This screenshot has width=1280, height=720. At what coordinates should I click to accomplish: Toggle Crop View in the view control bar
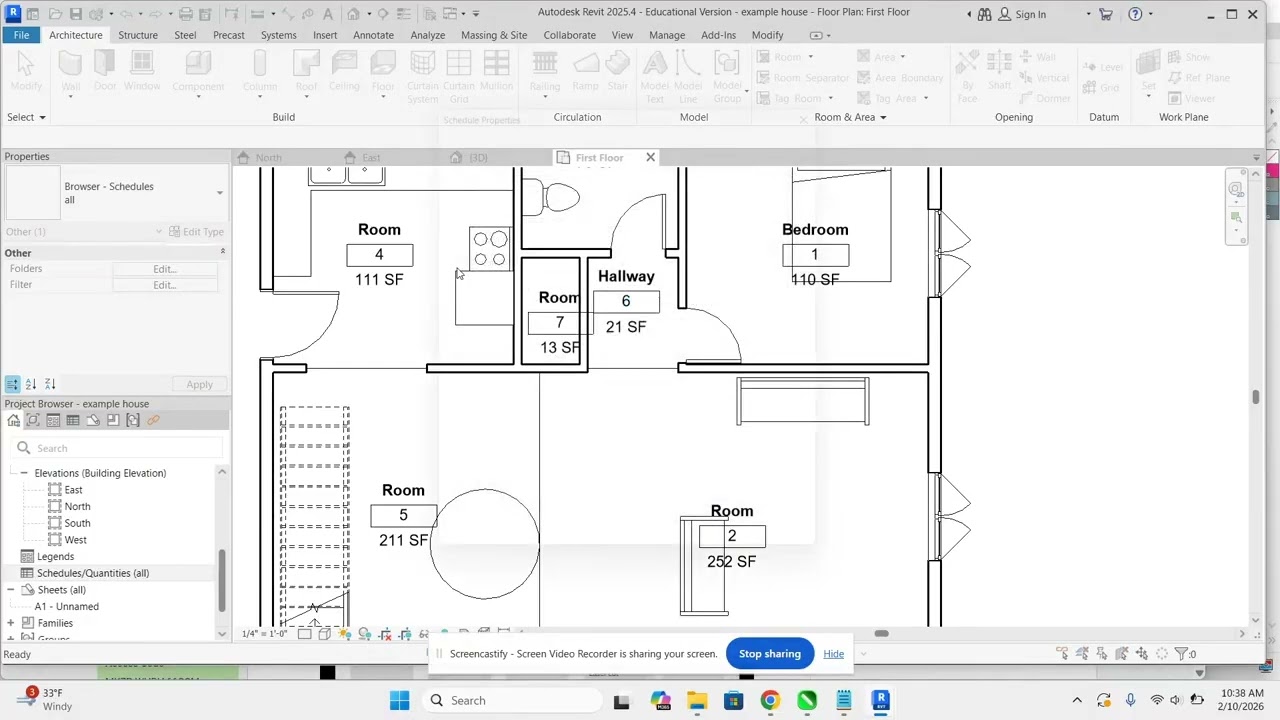pos(385,634)
